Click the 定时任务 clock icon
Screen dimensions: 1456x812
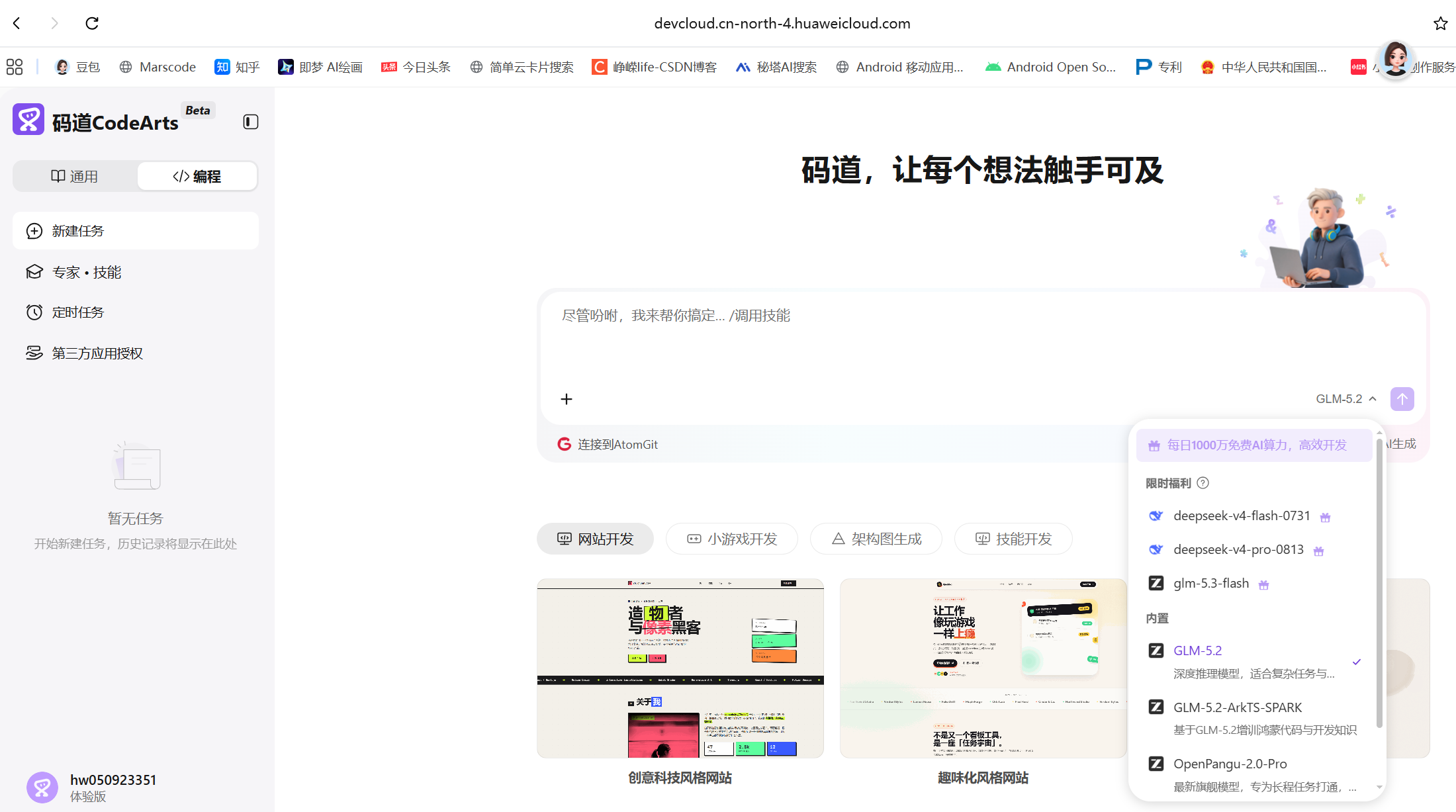pyautogui.click(x=34, y=312)
